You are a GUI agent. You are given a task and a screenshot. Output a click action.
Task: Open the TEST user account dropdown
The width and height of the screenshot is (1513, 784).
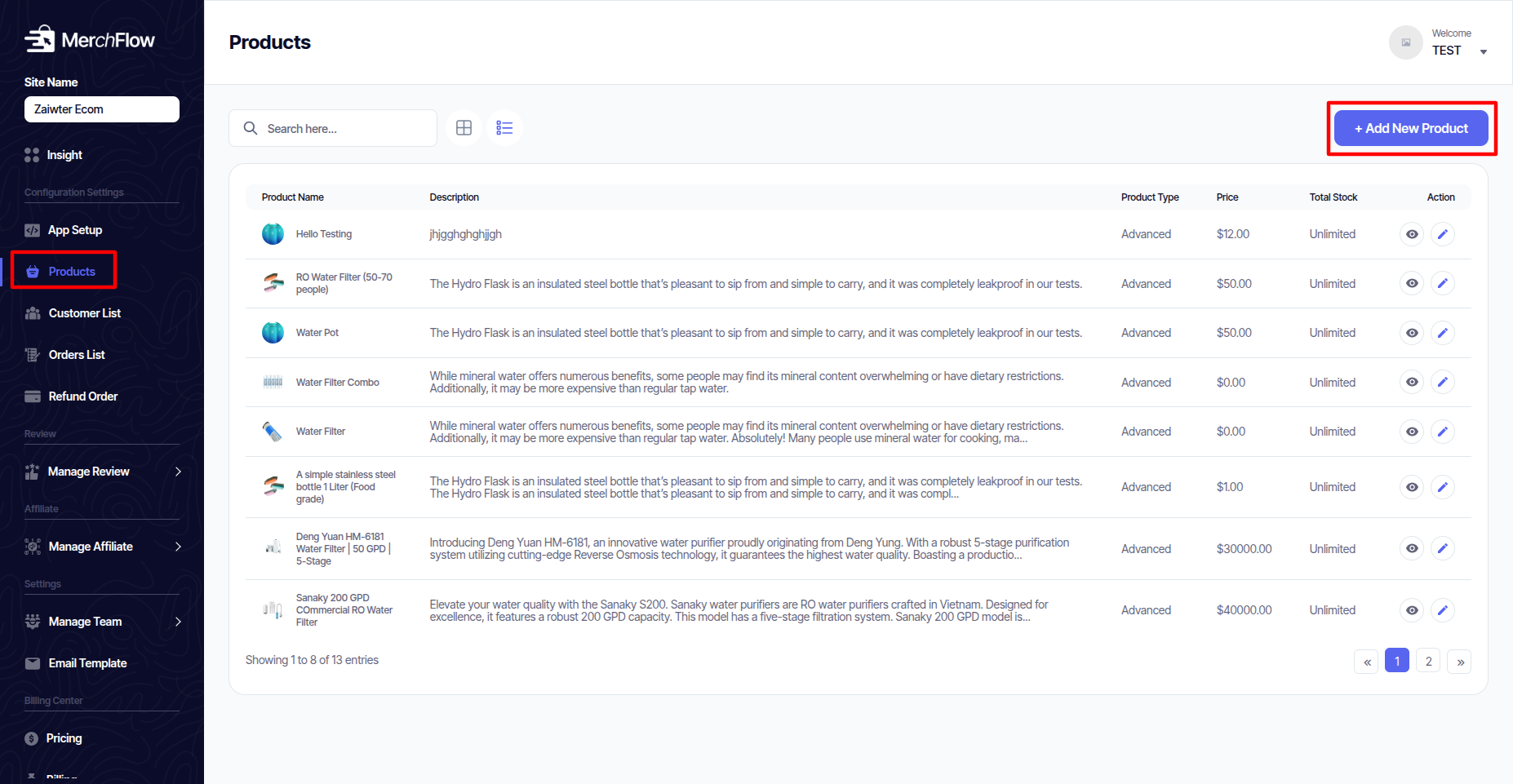pos(1483,51)
